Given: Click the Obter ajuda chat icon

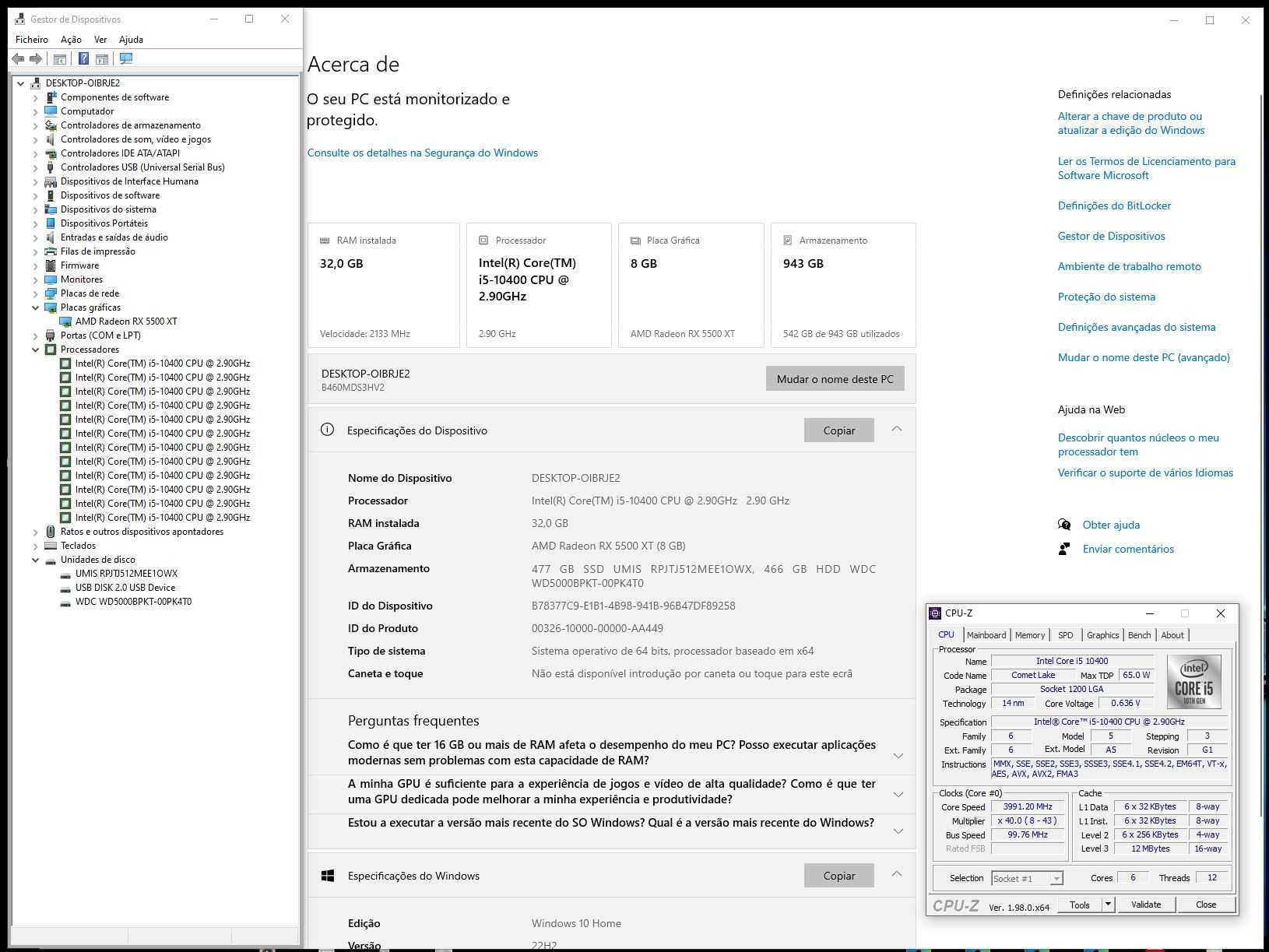Looking at the screenshot, I should pos(1064,525).
